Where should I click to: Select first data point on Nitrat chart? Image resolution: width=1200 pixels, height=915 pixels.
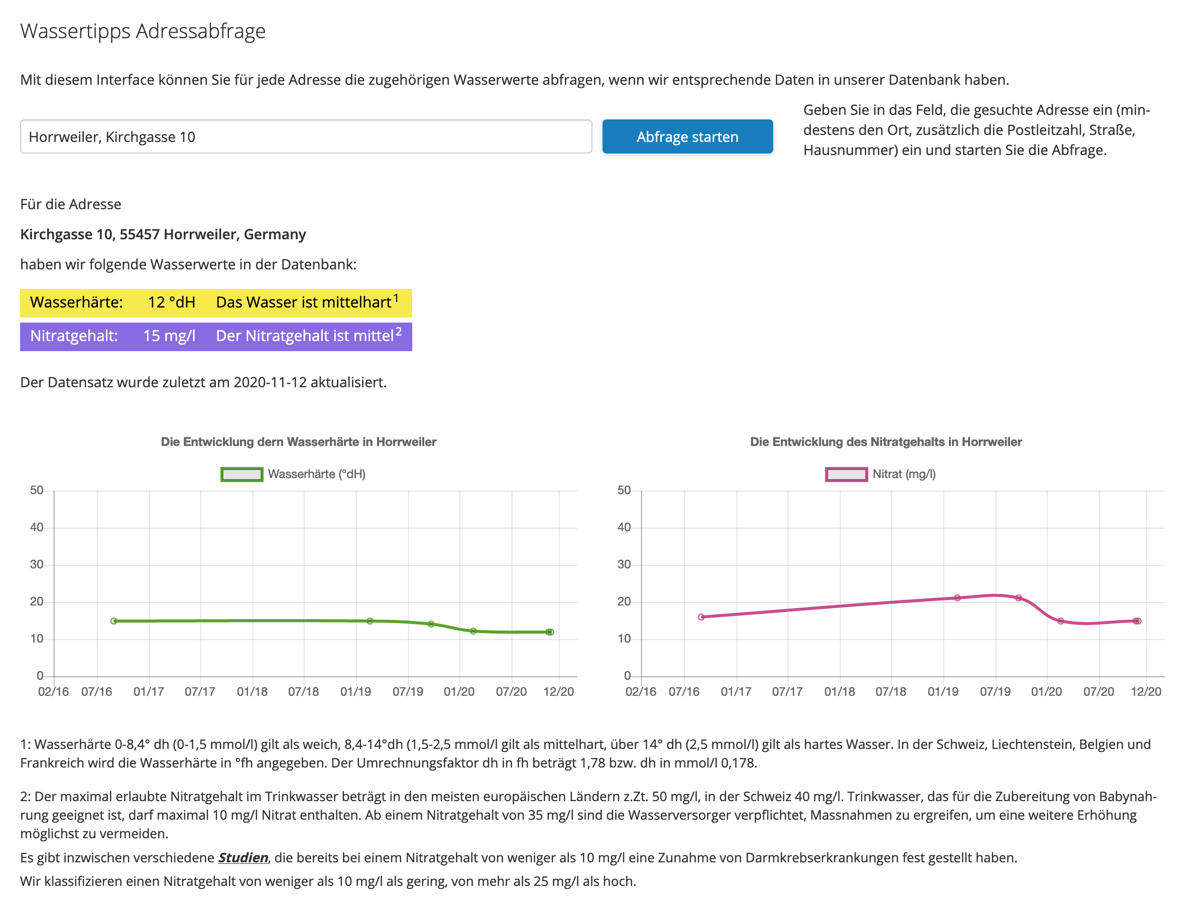tap(701, 617)
